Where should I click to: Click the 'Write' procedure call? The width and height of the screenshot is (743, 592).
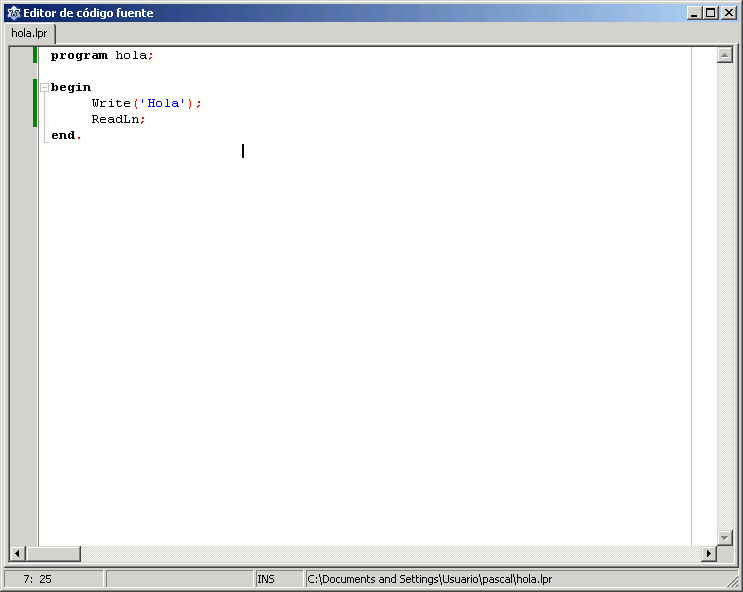[111, 103]
